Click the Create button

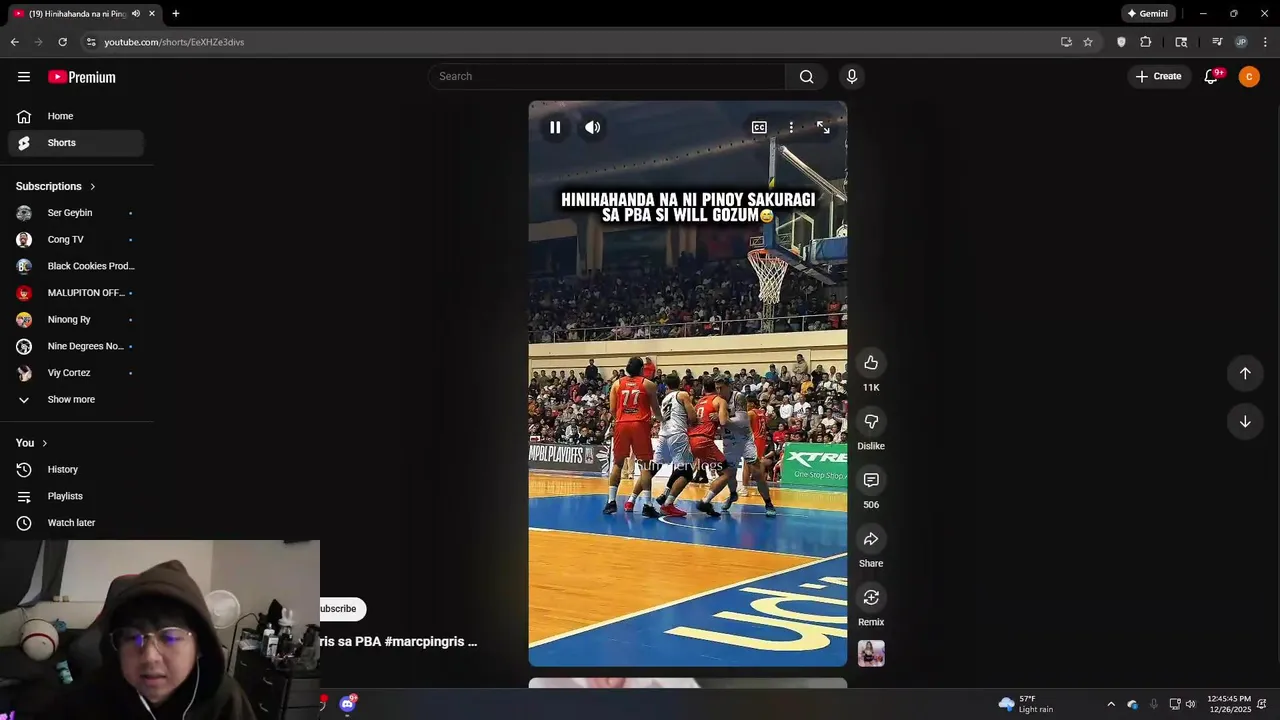click(1158, 76)
